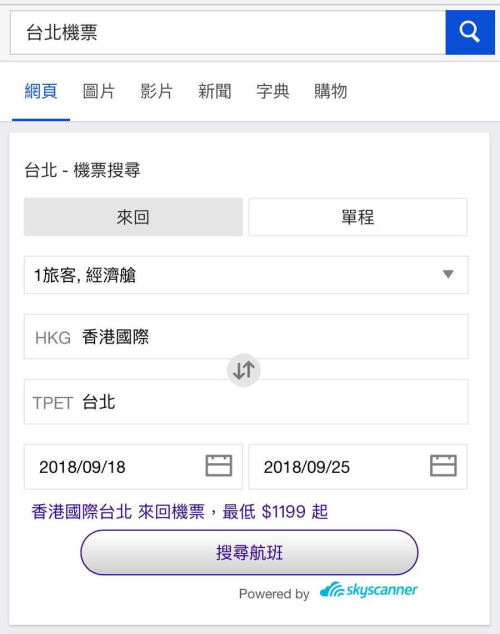Click 搜尋航班 search flights button

[249, 552]
